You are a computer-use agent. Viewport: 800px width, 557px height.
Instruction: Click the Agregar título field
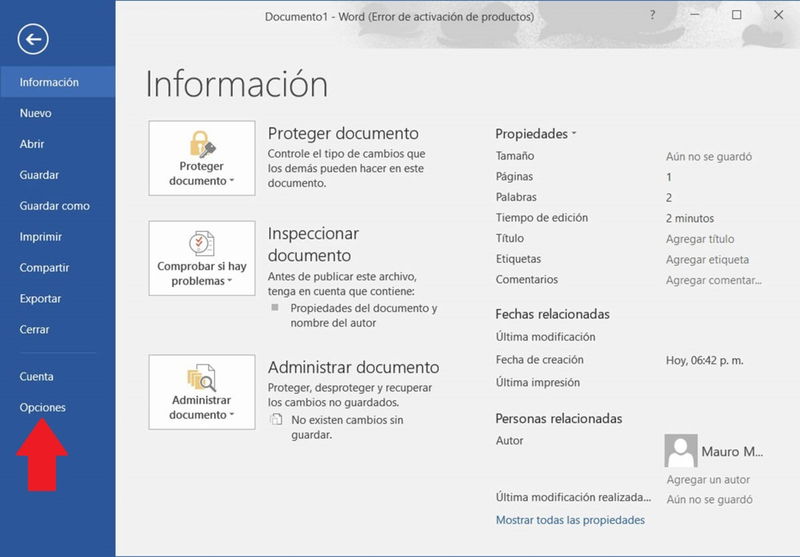[700, 239]
